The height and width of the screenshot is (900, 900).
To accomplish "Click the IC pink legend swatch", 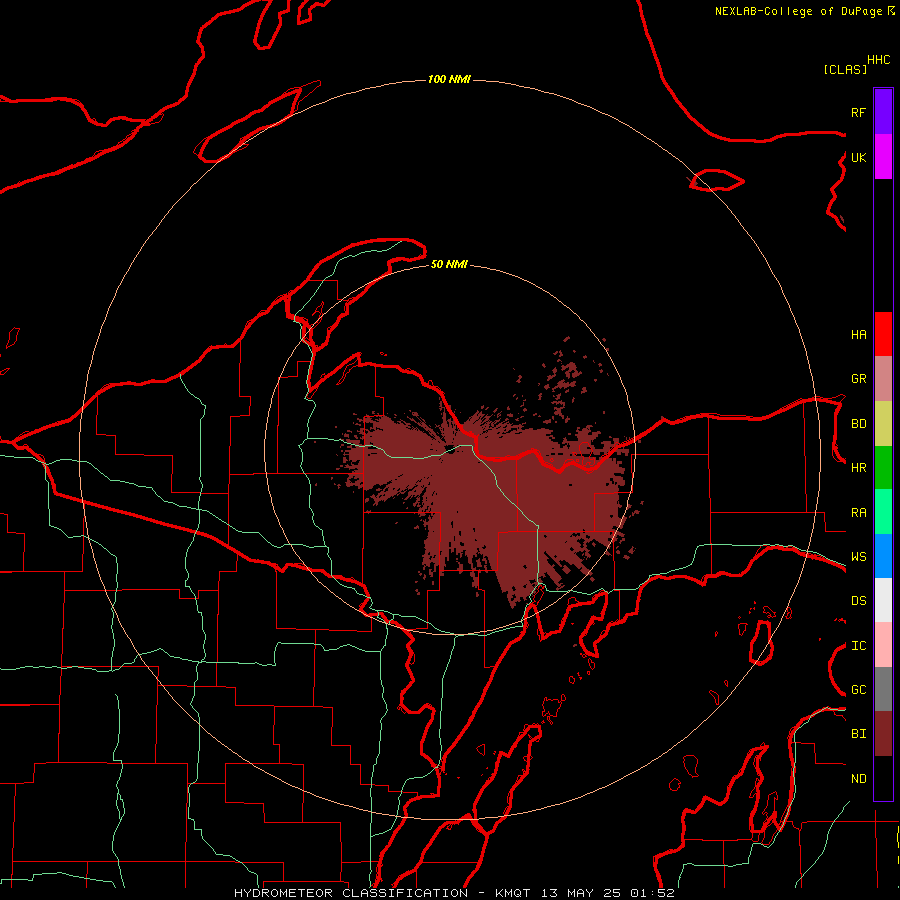I will click(x=883, y=645).
